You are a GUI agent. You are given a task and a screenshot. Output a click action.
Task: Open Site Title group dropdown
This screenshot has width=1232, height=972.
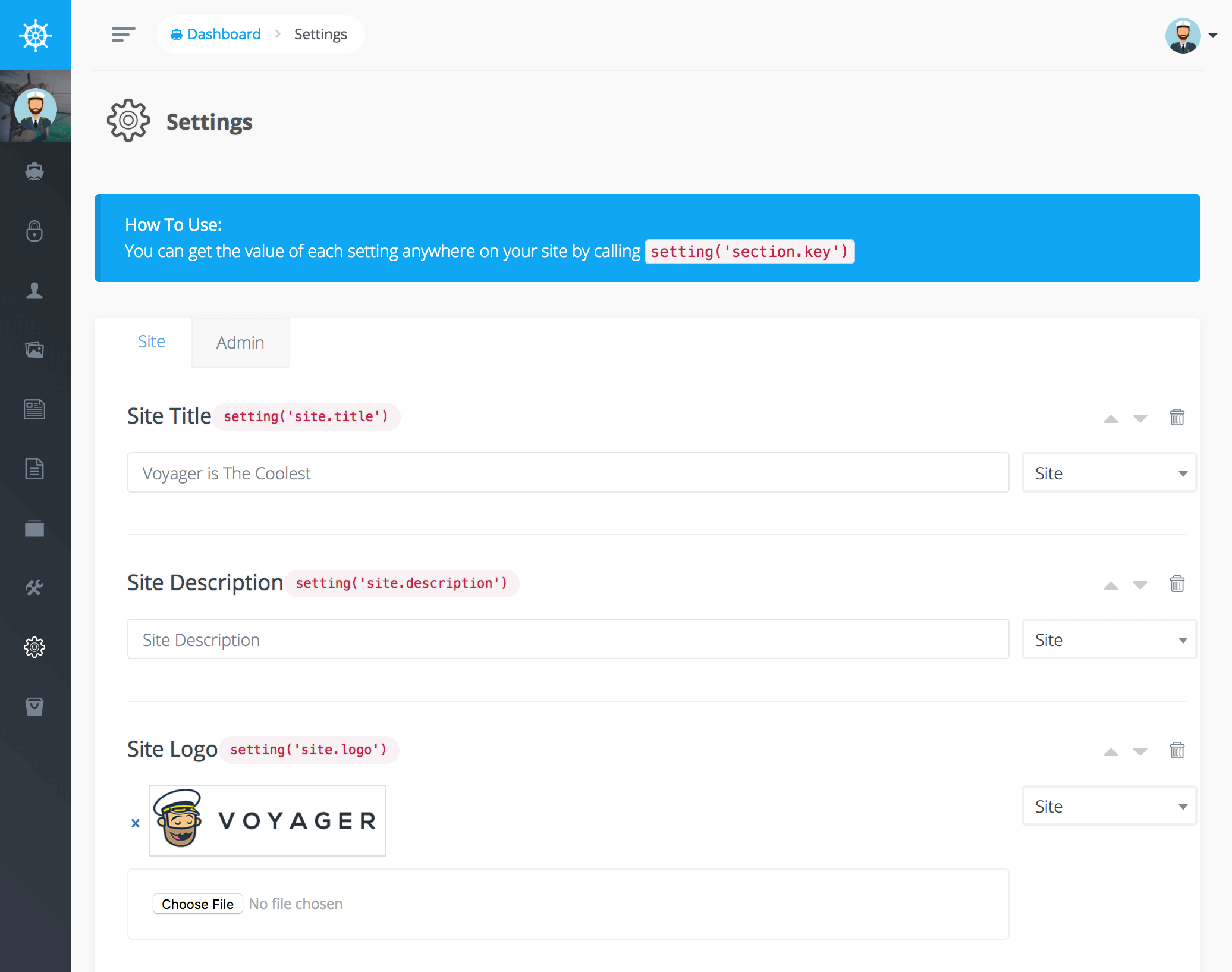click(x=1109, y=473)
